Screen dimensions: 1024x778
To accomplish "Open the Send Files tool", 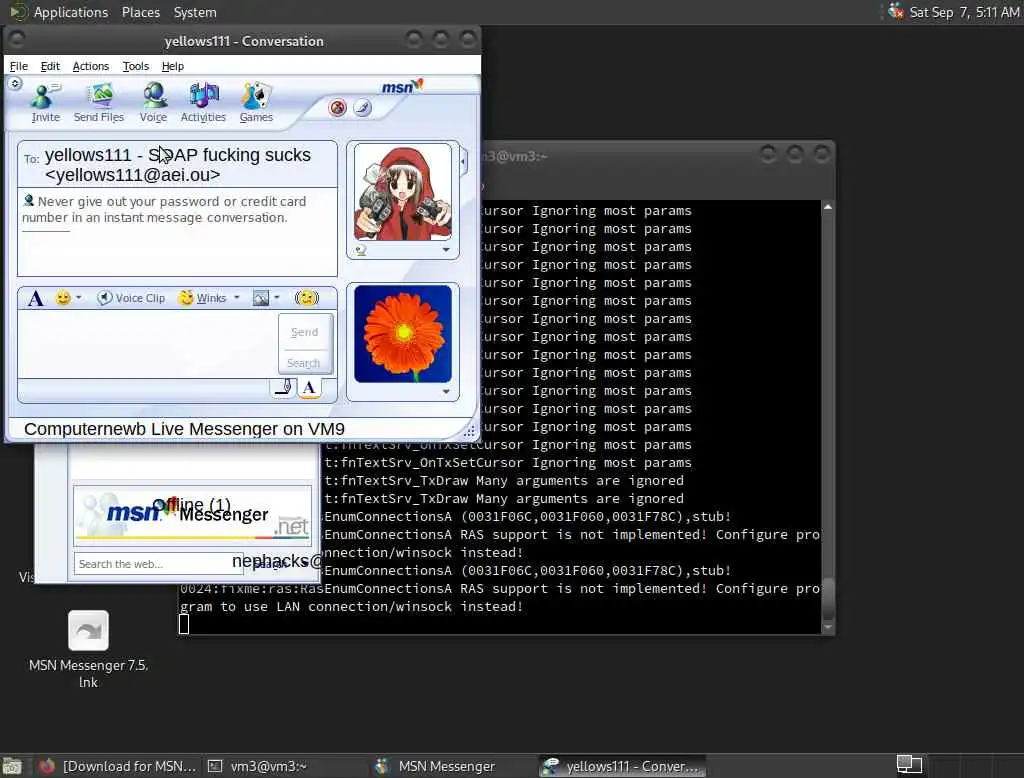I will point(99,103).
